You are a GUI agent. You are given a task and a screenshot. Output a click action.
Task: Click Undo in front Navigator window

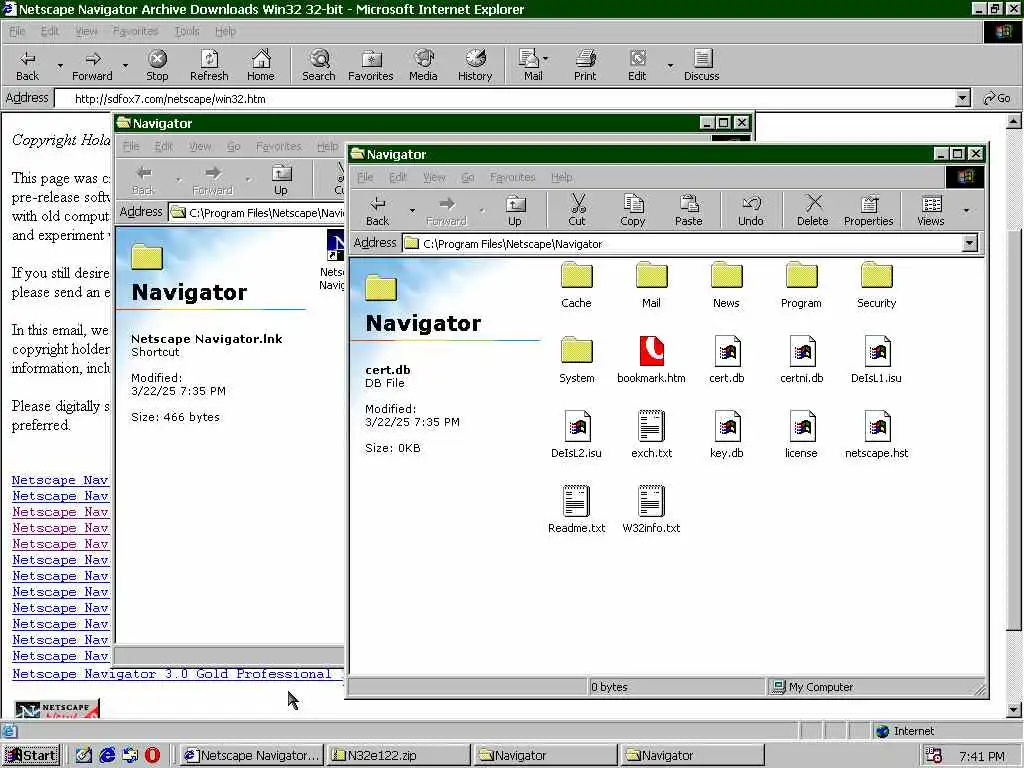point(751,210)
